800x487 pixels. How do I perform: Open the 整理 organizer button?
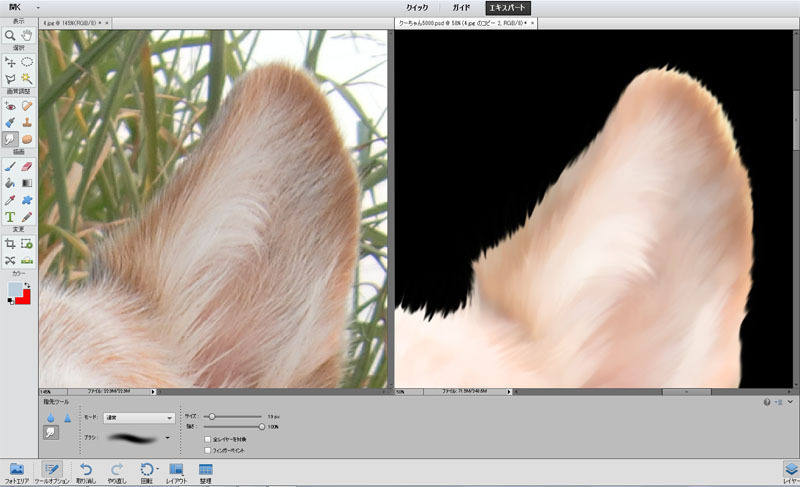[x=206, y=472]
